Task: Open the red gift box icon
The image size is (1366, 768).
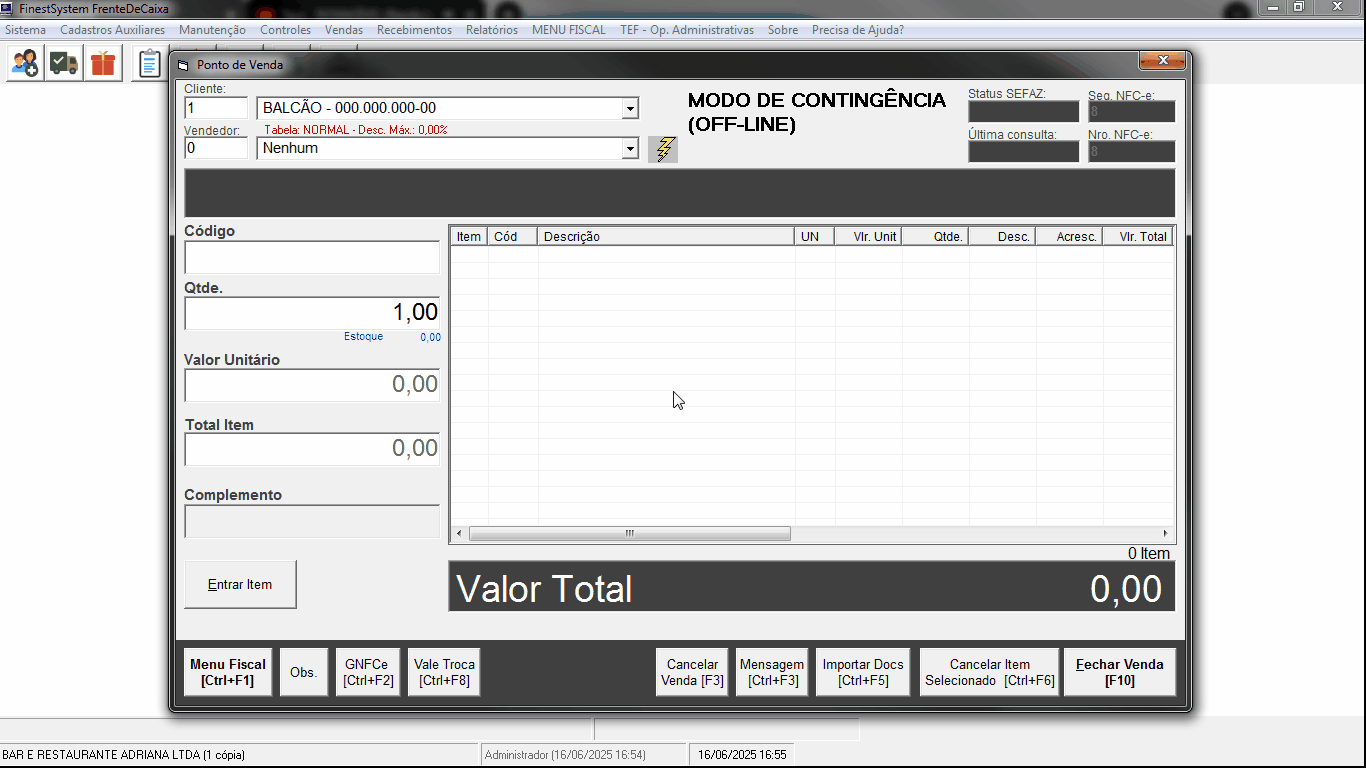Action: click(103, 64)
